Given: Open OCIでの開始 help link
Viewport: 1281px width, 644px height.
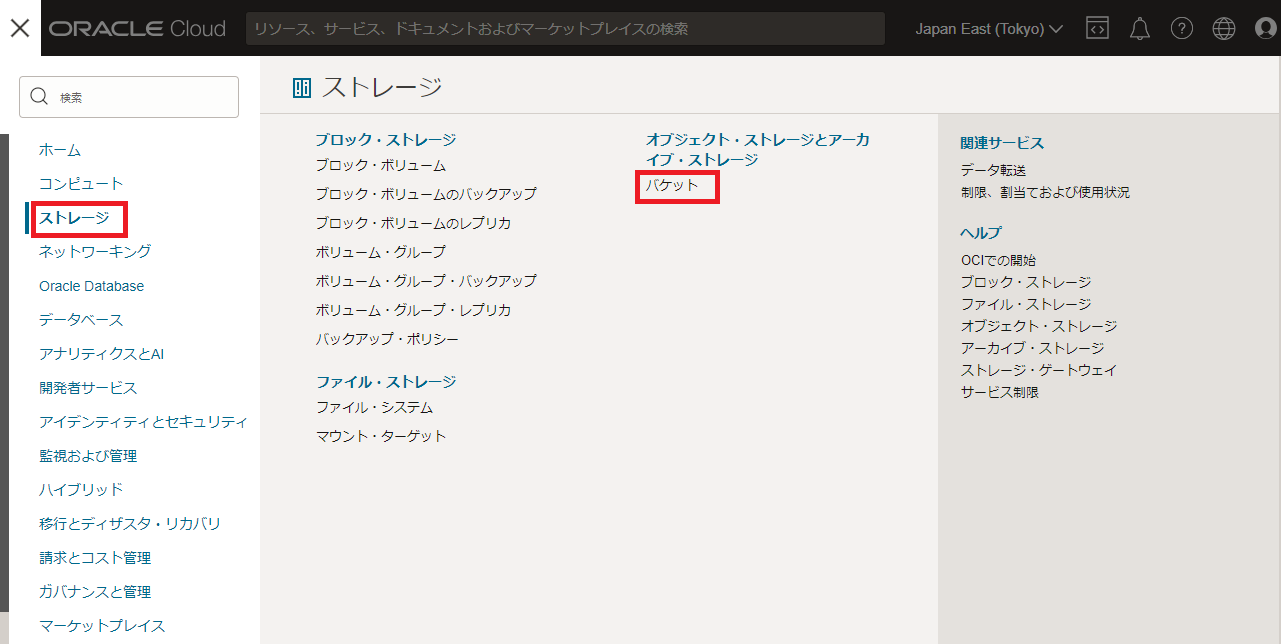Looking at the screenshot, I should 998,260.
